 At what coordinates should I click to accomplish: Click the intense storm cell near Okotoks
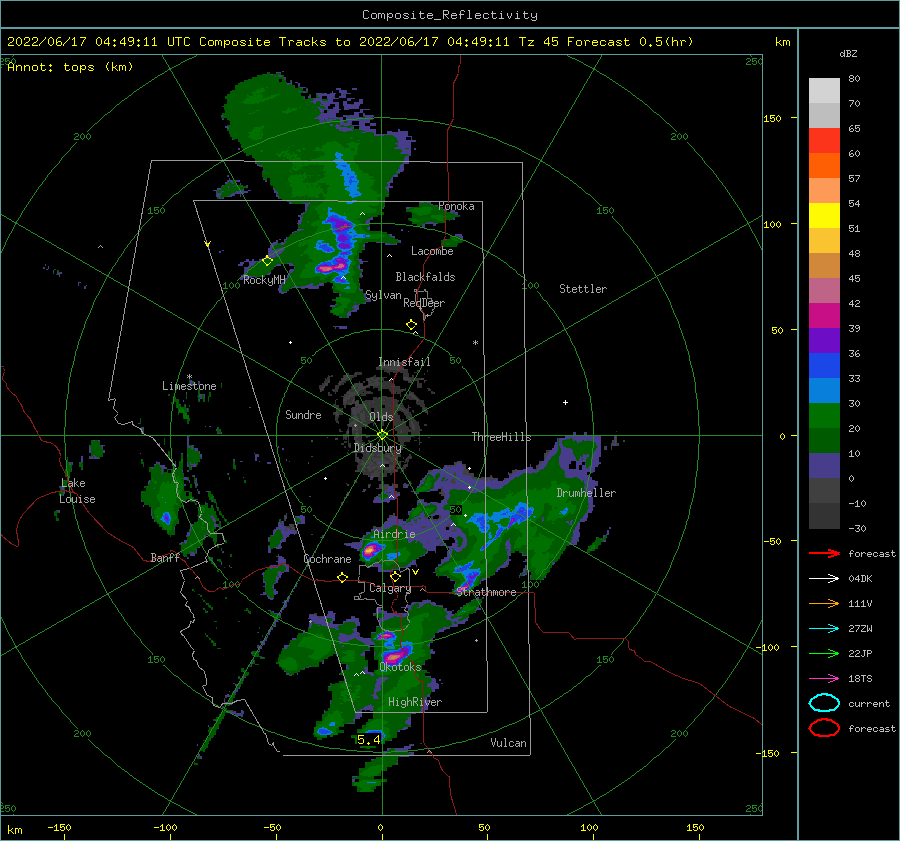coord(395,655)
